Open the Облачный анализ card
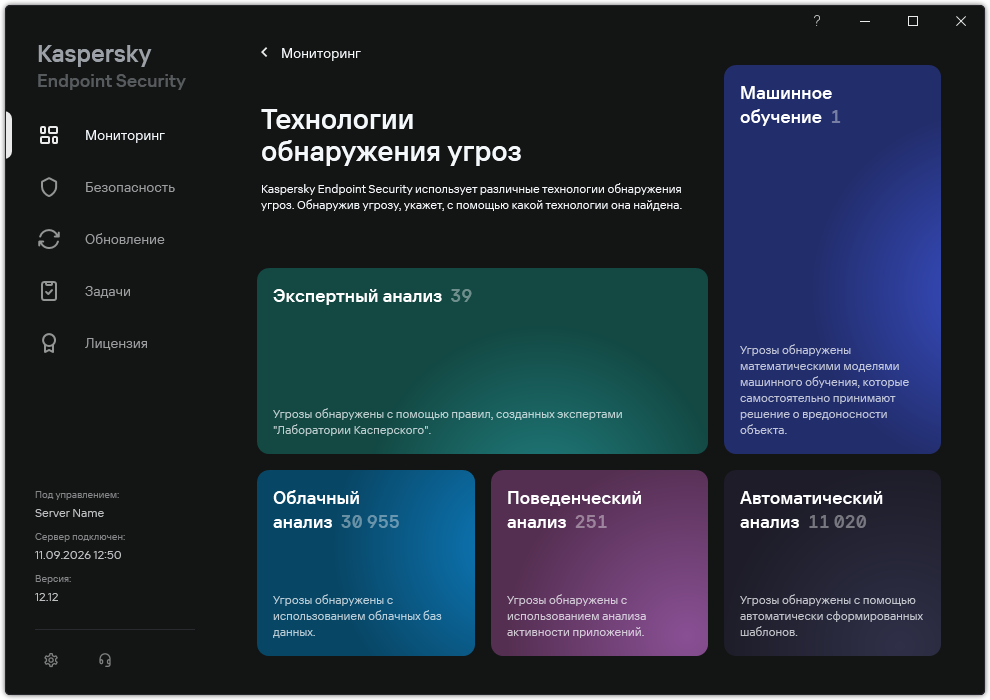This screenshot has width=990, height=700. (366, 563)
